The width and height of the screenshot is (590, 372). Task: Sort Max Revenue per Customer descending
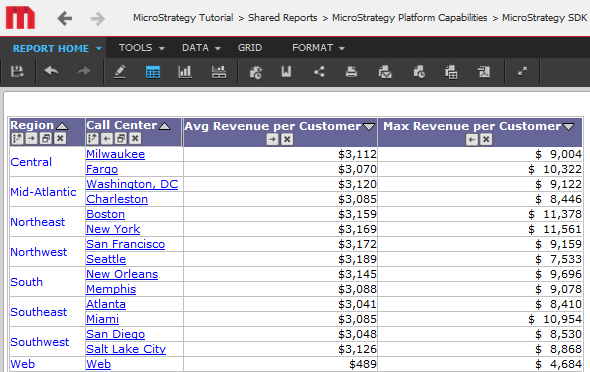(569, 127)
